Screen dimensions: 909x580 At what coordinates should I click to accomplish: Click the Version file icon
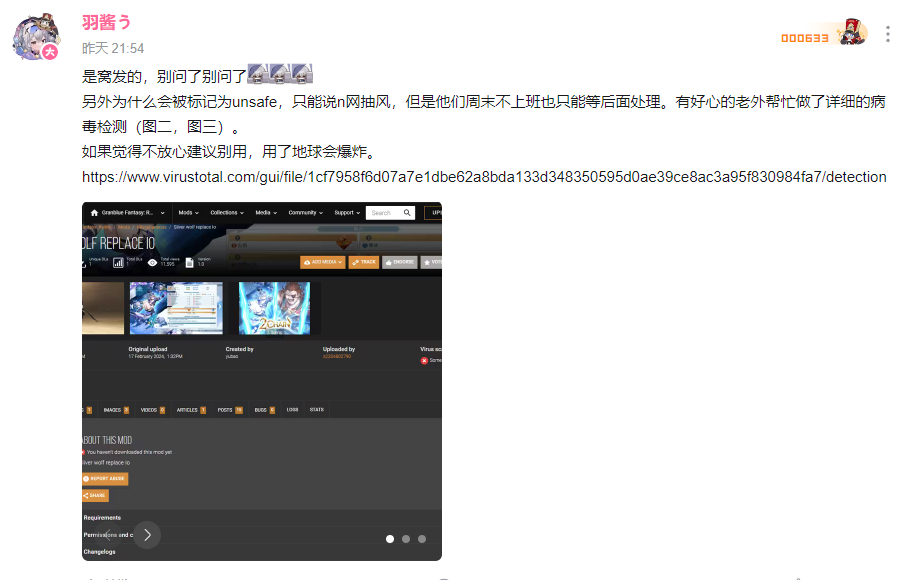coord(189,262)
